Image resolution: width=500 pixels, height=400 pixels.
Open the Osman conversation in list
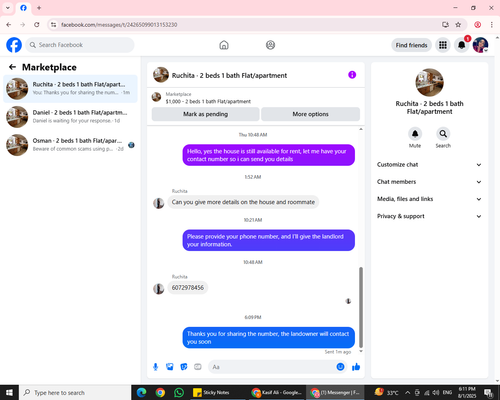pos(70,145)
